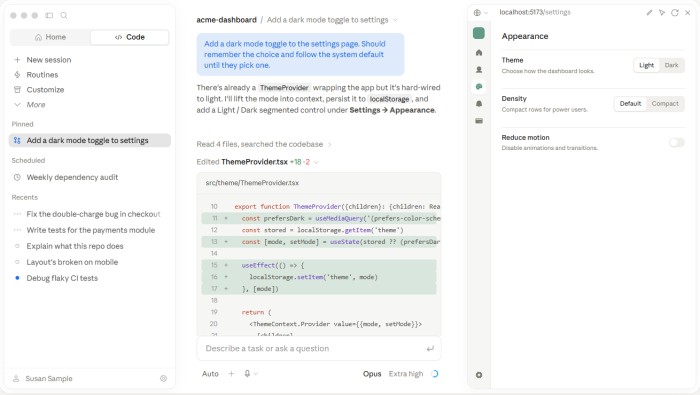The image size is (700, 395).
Task: Click the send return-arrow icon
Action: point(430,349)
